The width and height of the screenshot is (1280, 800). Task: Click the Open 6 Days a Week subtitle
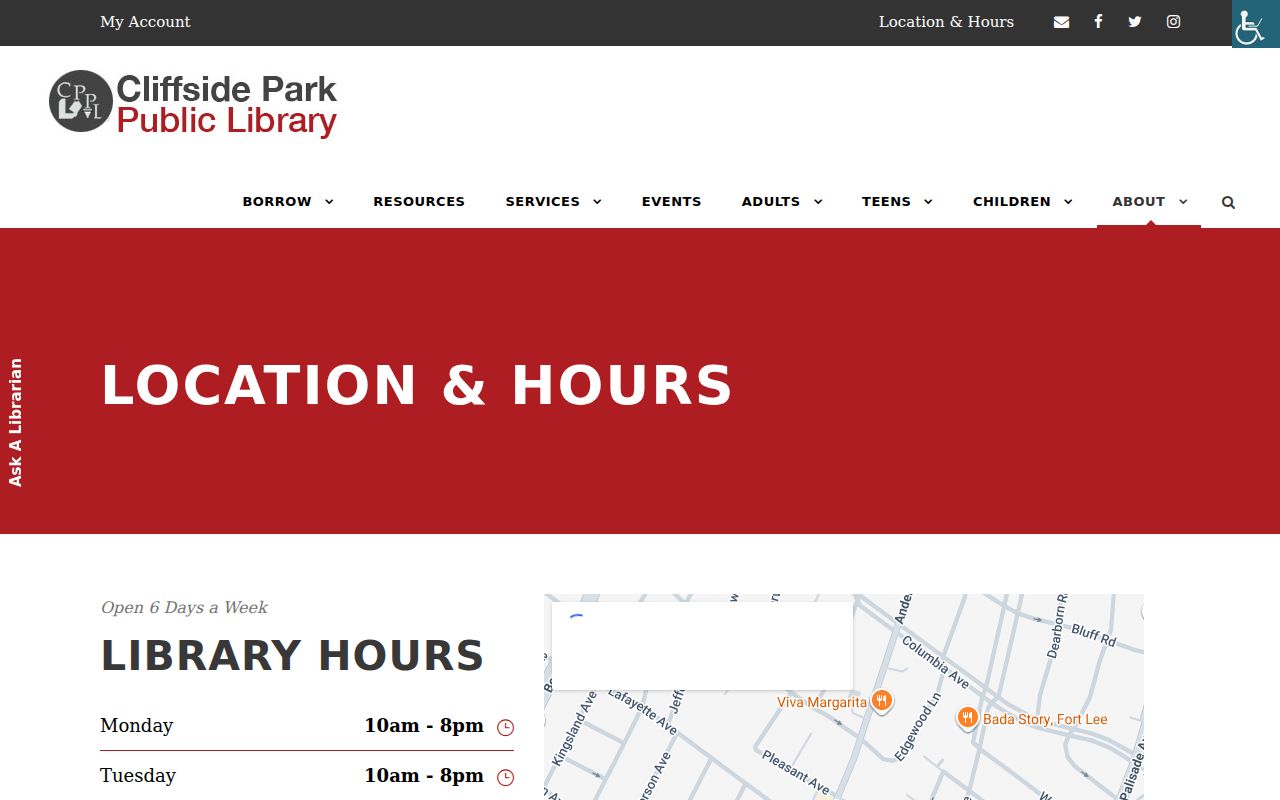click(184, 608)
